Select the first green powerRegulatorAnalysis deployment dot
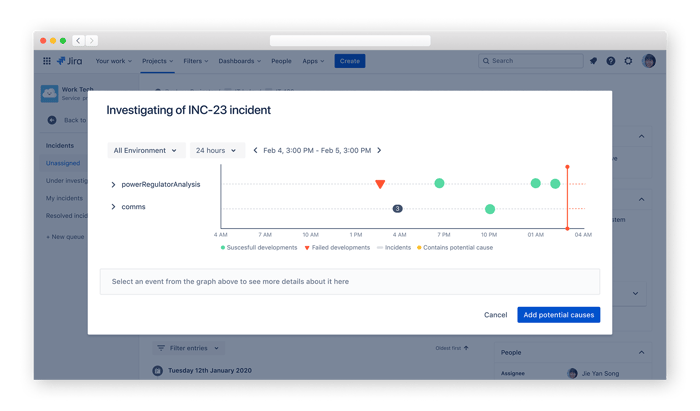 (439, 183)
